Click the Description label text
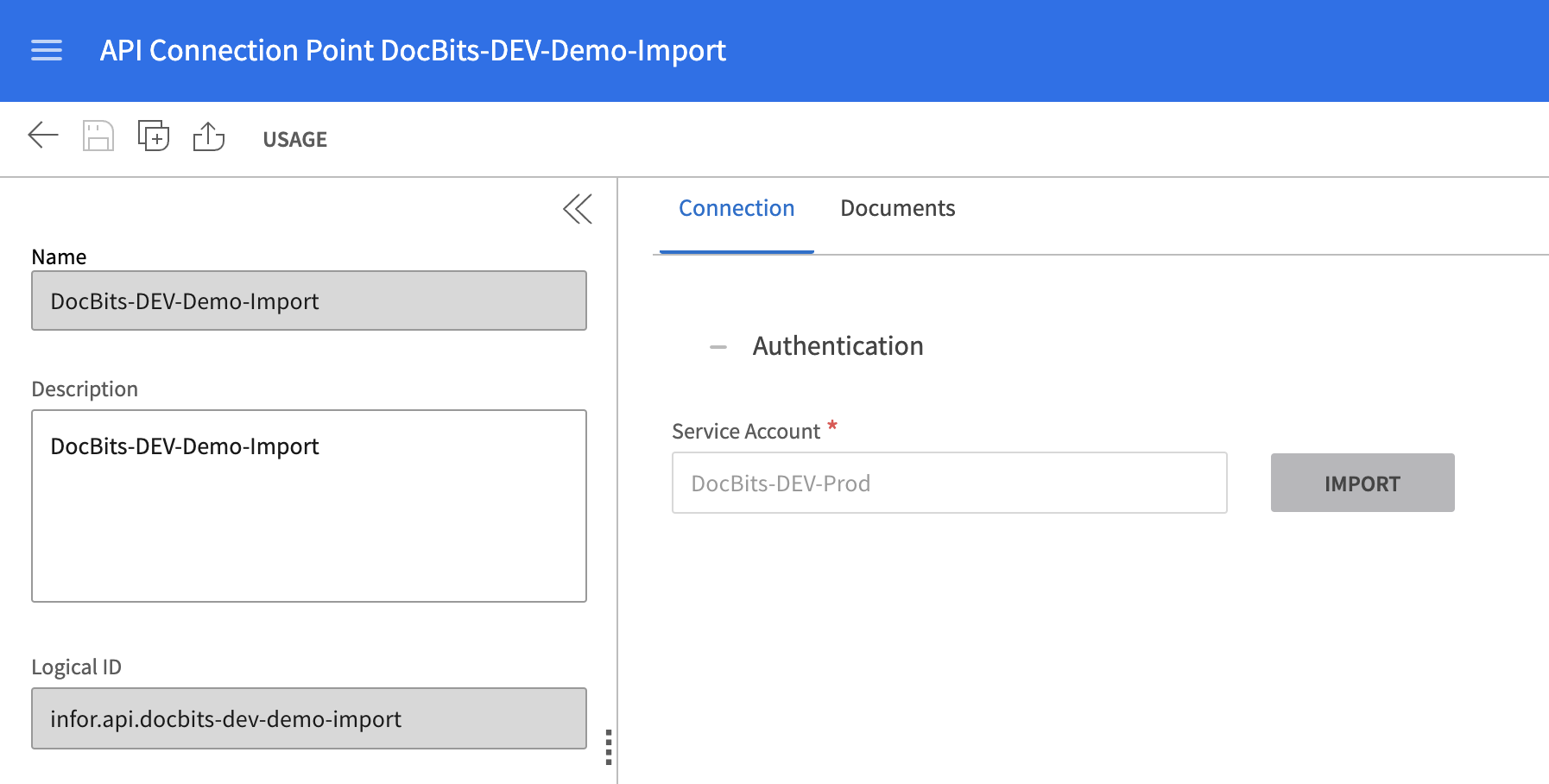Screen dimensions: 1549x784 click(85, 389)
